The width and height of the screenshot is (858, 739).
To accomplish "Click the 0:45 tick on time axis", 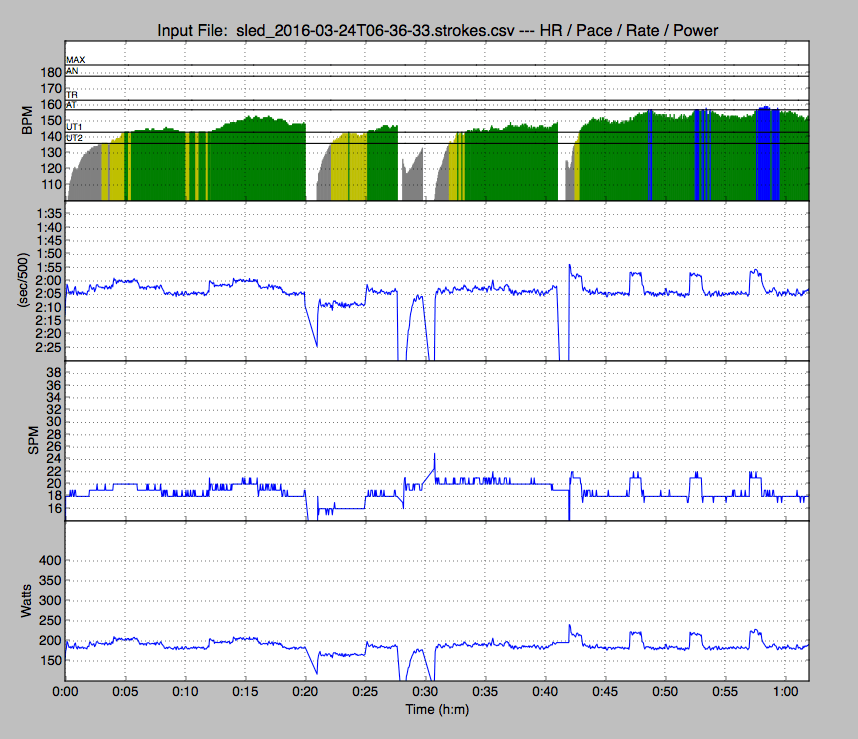I will (605, 691).
